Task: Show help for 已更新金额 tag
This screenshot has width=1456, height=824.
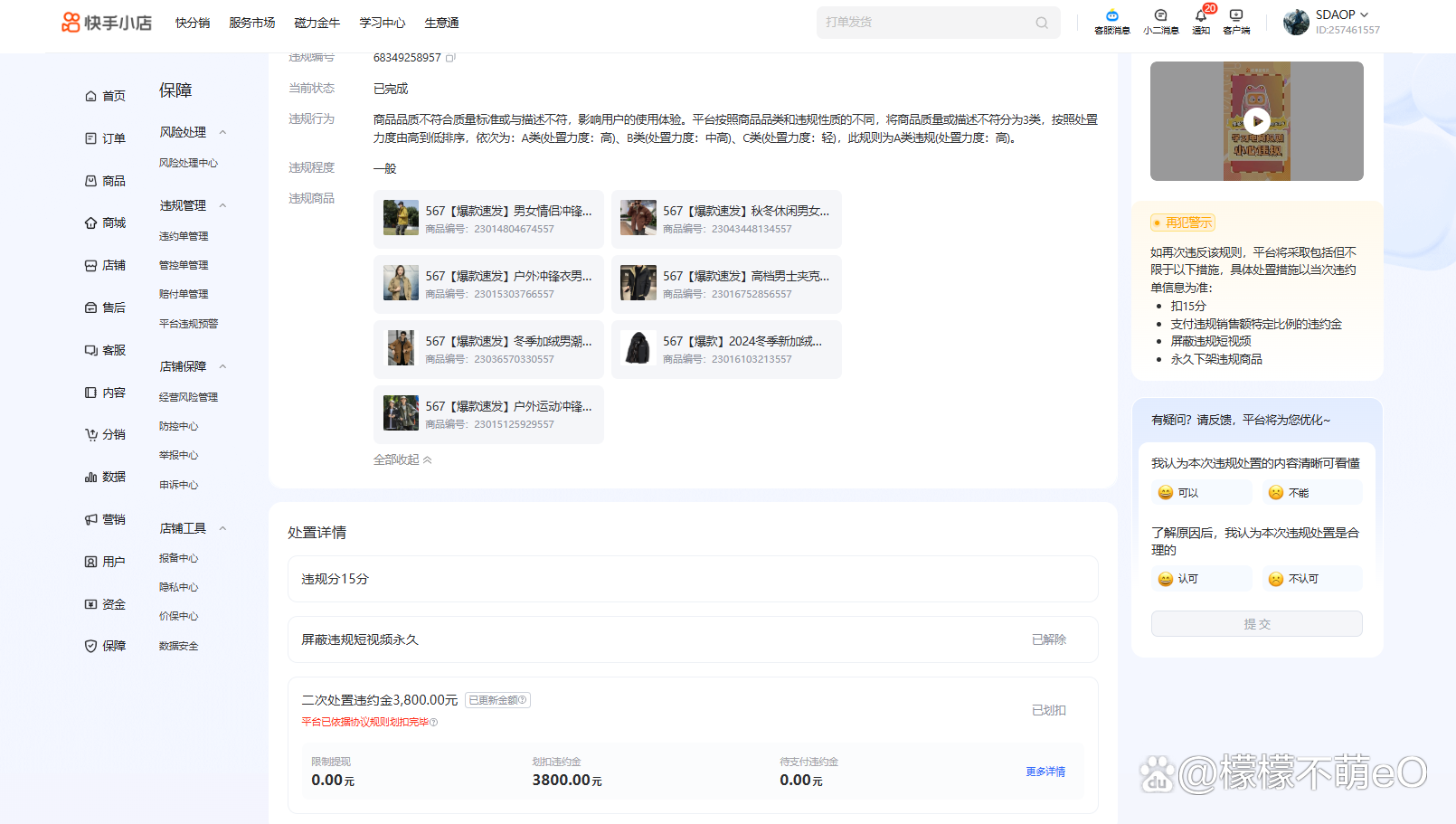Action: tap(522, 700)
